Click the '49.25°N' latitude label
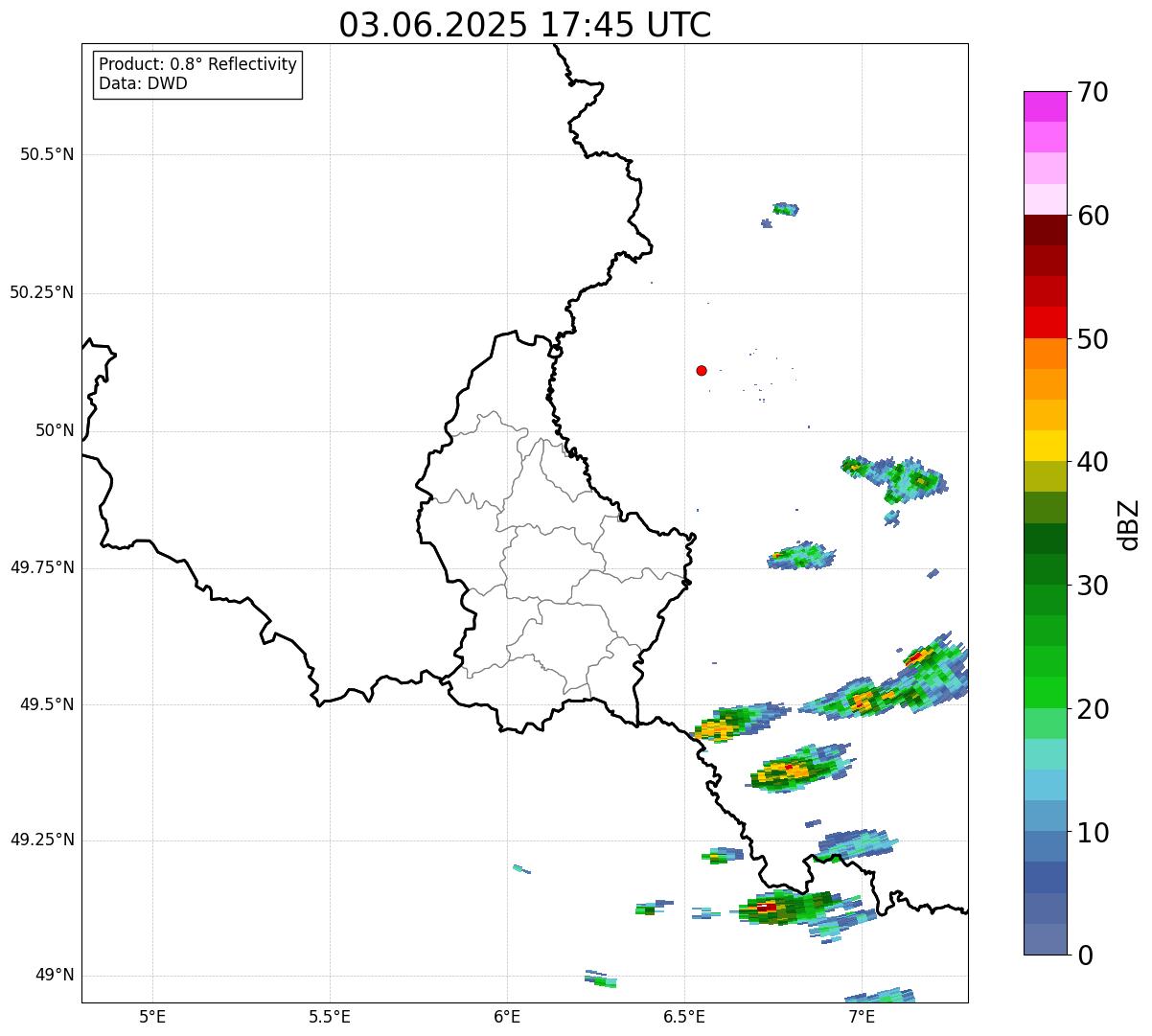 [42, 840]
